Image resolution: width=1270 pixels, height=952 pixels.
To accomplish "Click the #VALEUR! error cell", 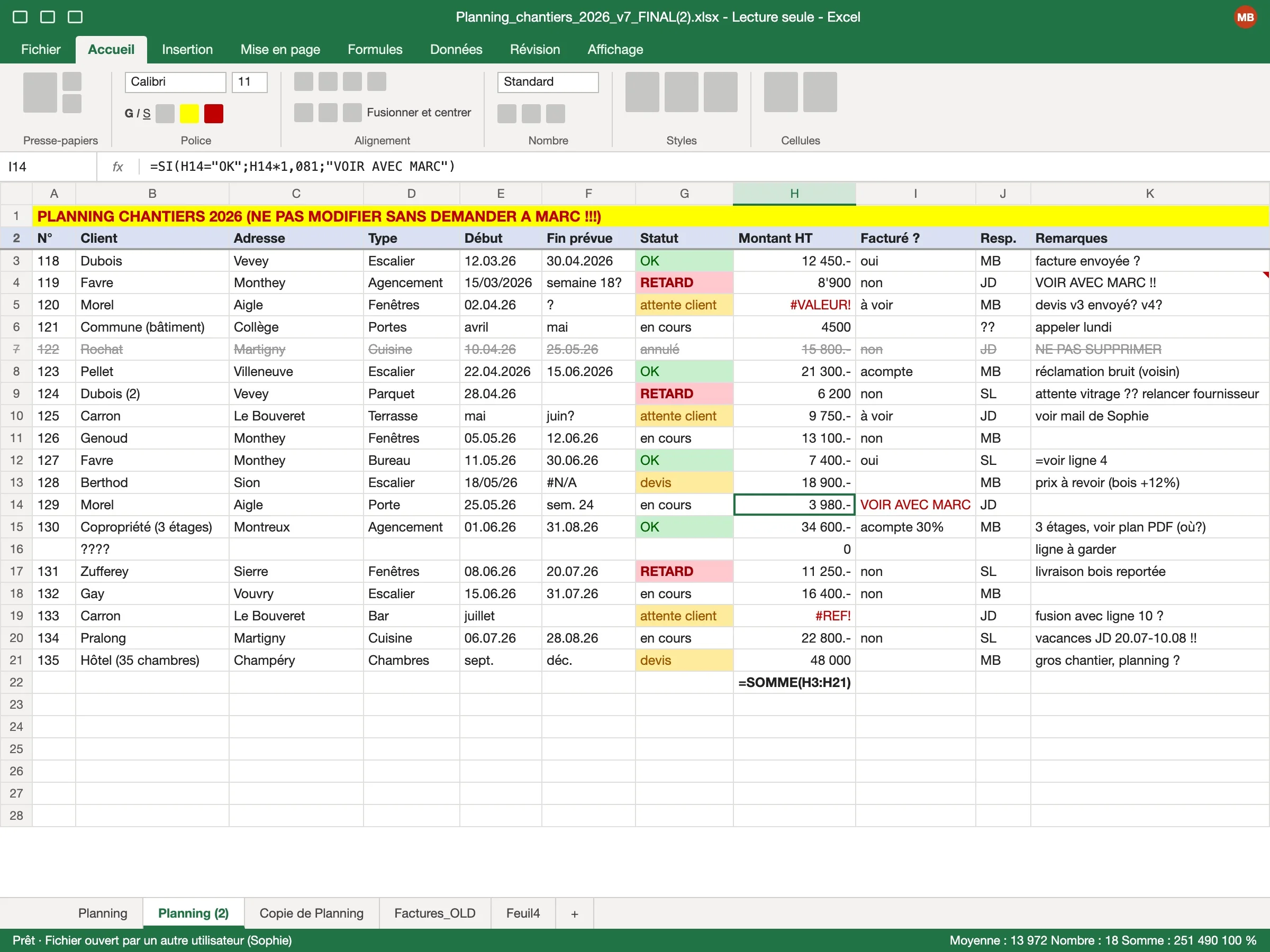I will pyautogui.click(x=794, y=305).
